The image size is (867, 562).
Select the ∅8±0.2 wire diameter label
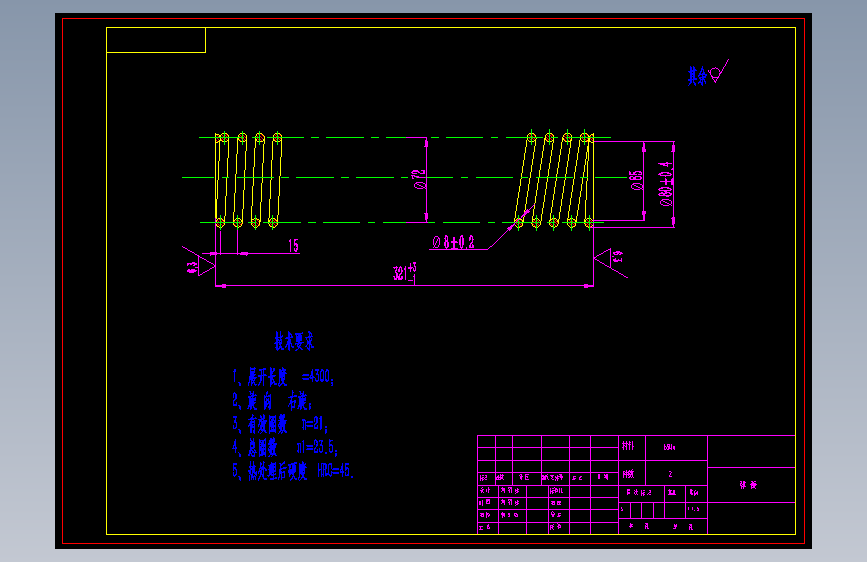click(x=453, y=242)
